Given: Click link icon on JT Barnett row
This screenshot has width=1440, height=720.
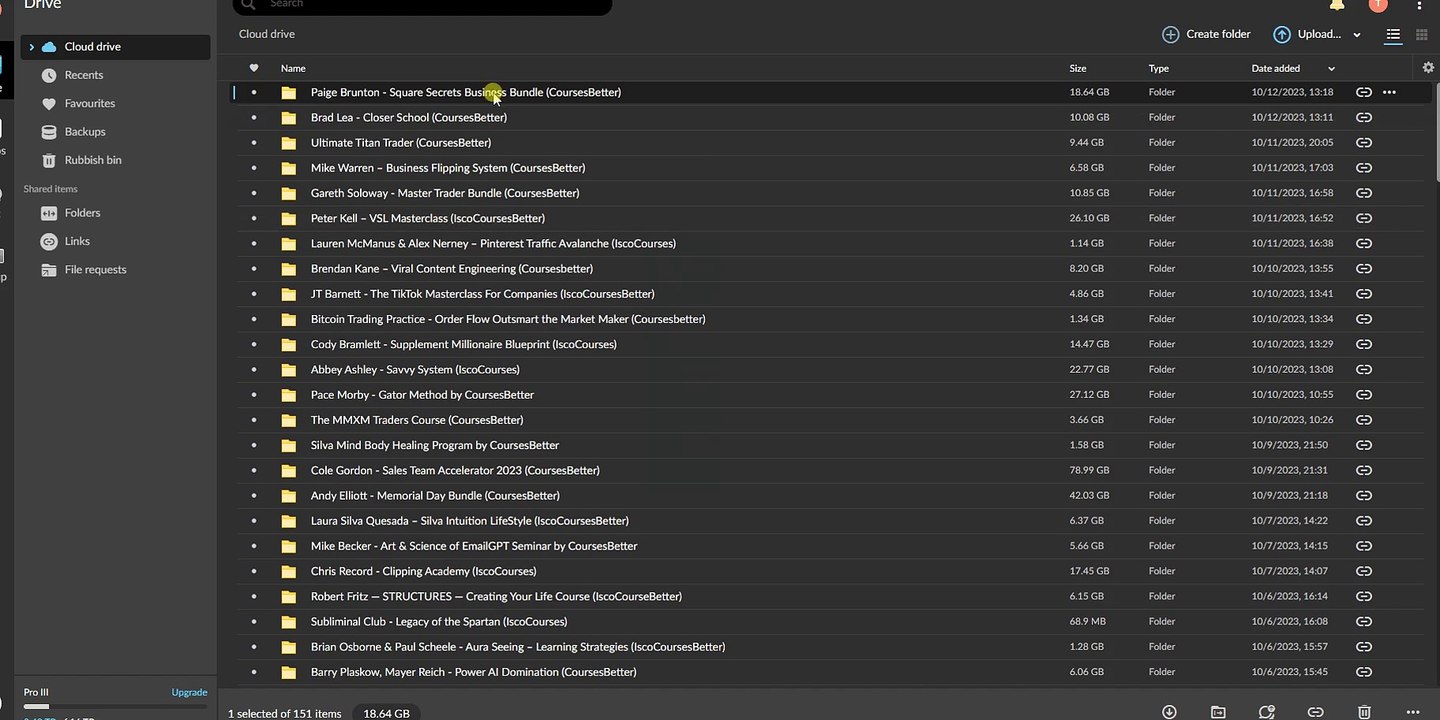Looking at the screenshot, I should pos(1363,294).
